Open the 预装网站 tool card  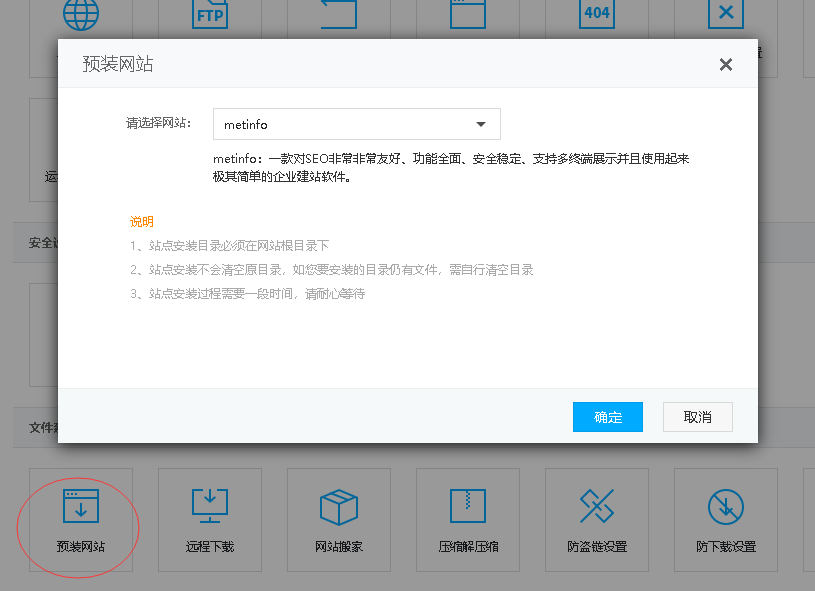(x=81, y=520)
